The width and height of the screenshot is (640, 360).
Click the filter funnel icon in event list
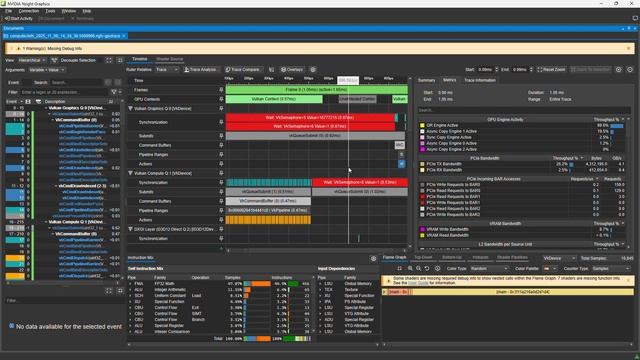tap(114, 92)
